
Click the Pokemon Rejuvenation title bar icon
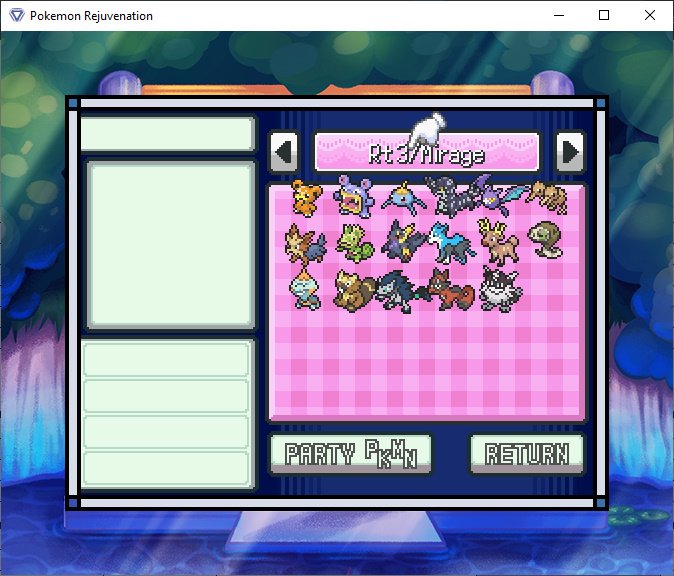(17, 15)
